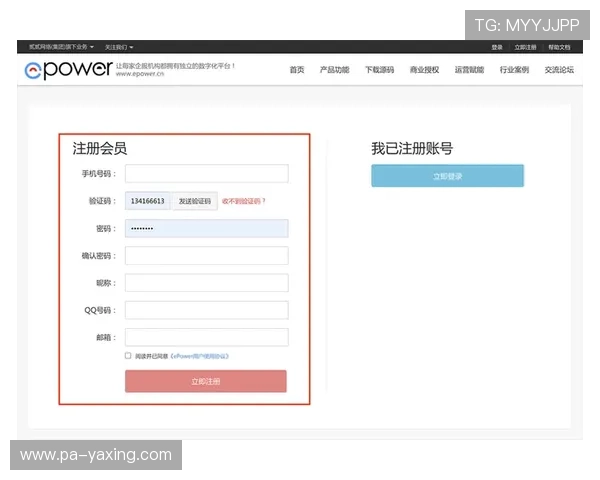Image resolution: width=600 pixels, height=480 pixels.
Task: Select 运营赋能 in navigation menu
Action: [469, 70]
